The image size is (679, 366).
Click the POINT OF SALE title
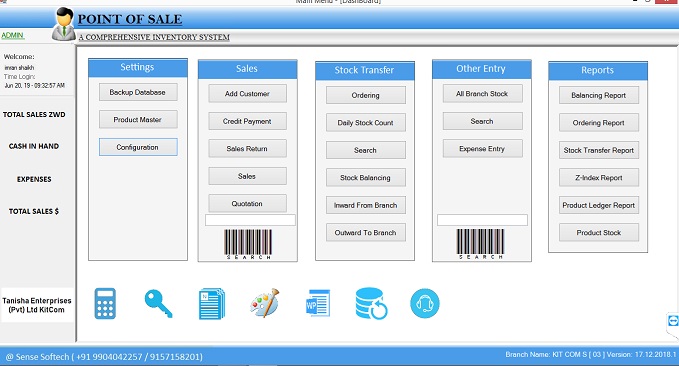pos(130,19)
